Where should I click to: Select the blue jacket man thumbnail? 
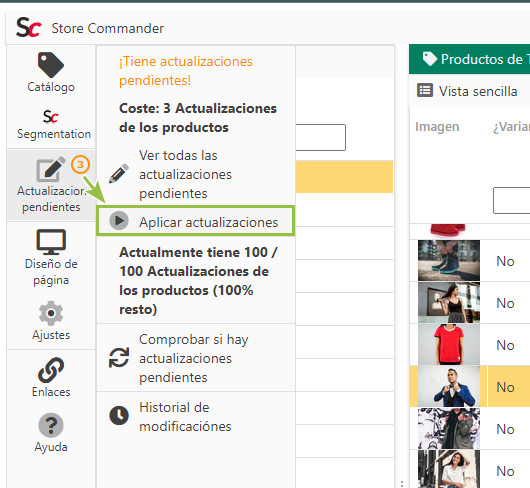[449, 387]
